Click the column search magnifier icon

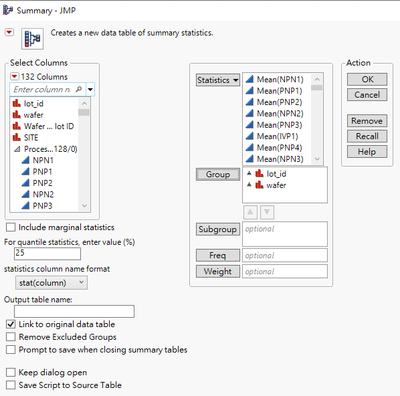click(79, 89)
